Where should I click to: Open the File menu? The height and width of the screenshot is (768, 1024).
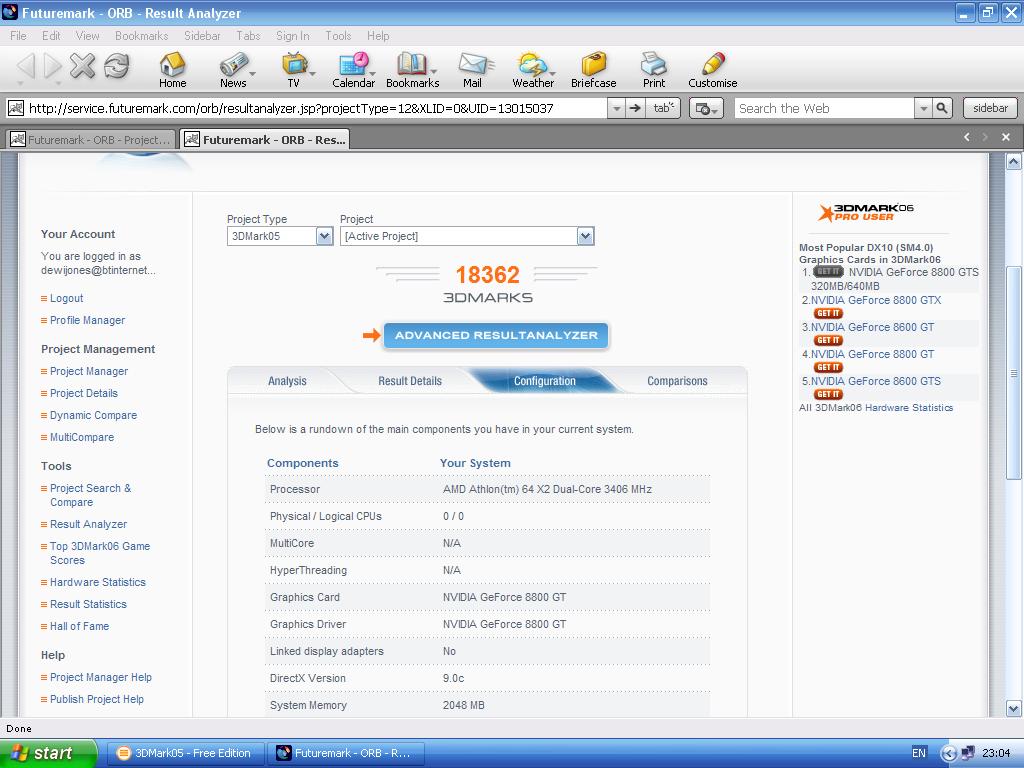18,36
